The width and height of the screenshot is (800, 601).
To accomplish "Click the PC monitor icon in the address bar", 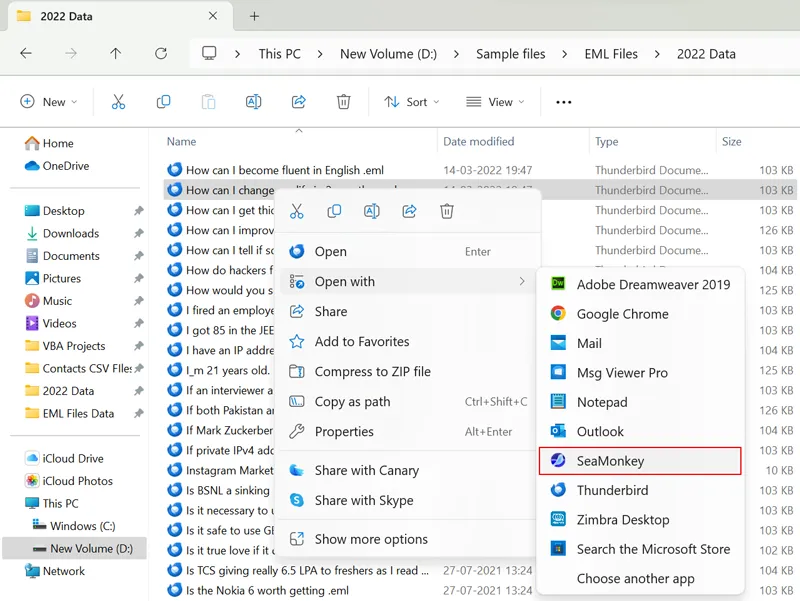I will click(x=209, y=54).
